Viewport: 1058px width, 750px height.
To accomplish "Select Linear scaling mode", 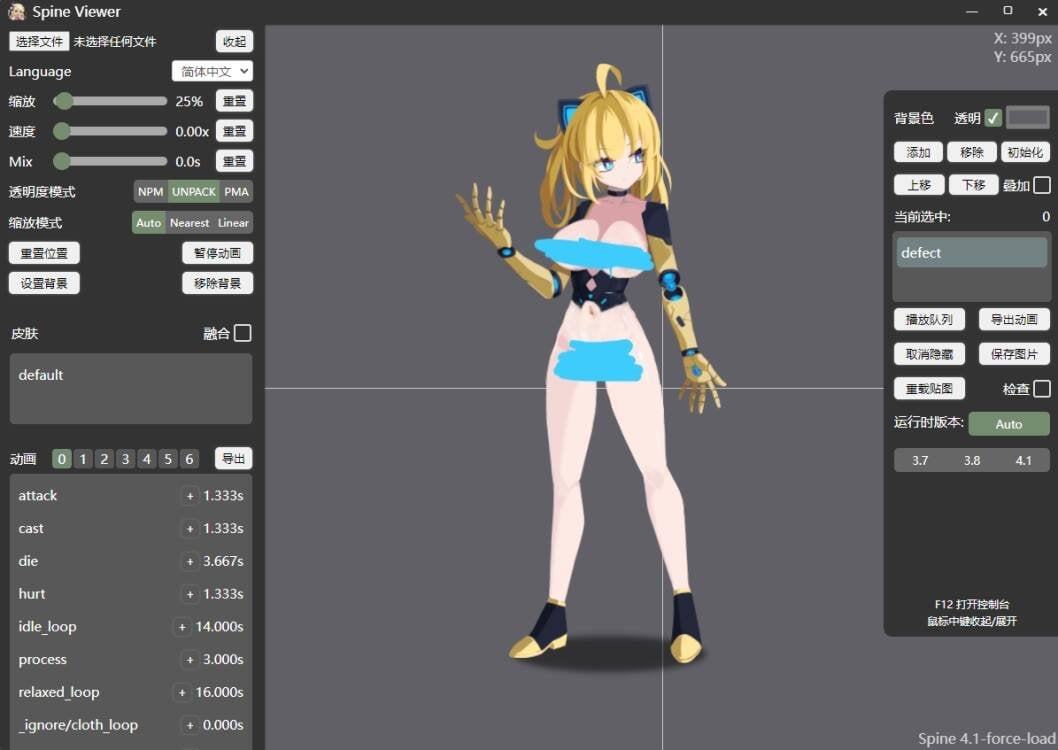I will pos(233,223).
